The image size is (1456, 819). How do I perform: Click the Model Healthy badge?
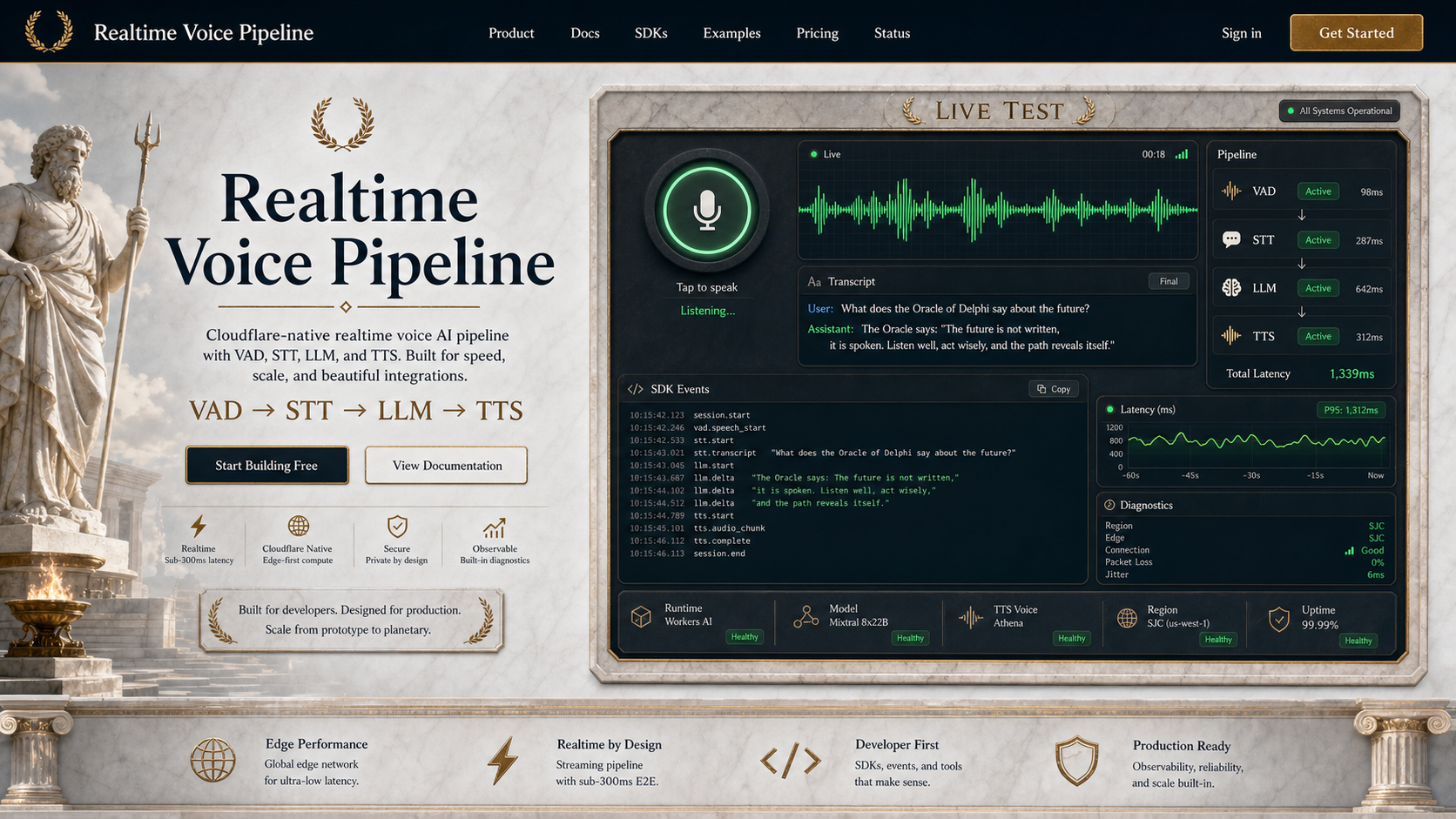coord(910,638)
